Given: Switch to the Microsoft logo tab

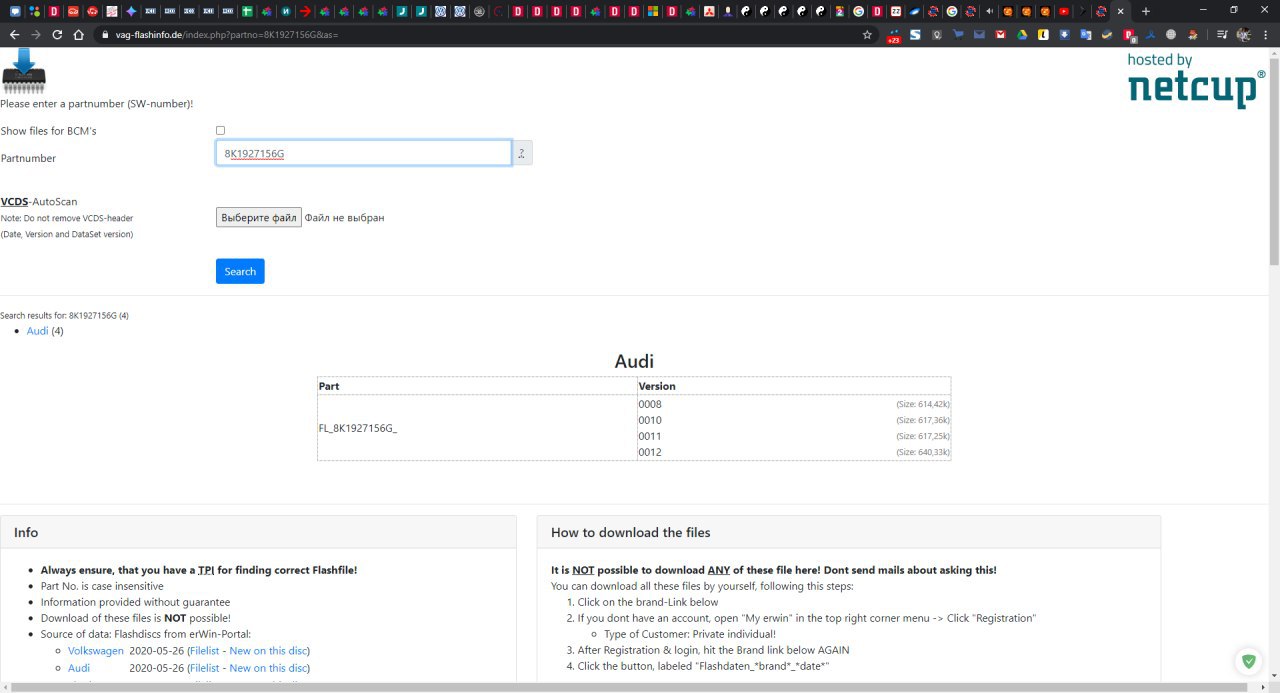Looking at the screenshot, I should pos(653,11).
